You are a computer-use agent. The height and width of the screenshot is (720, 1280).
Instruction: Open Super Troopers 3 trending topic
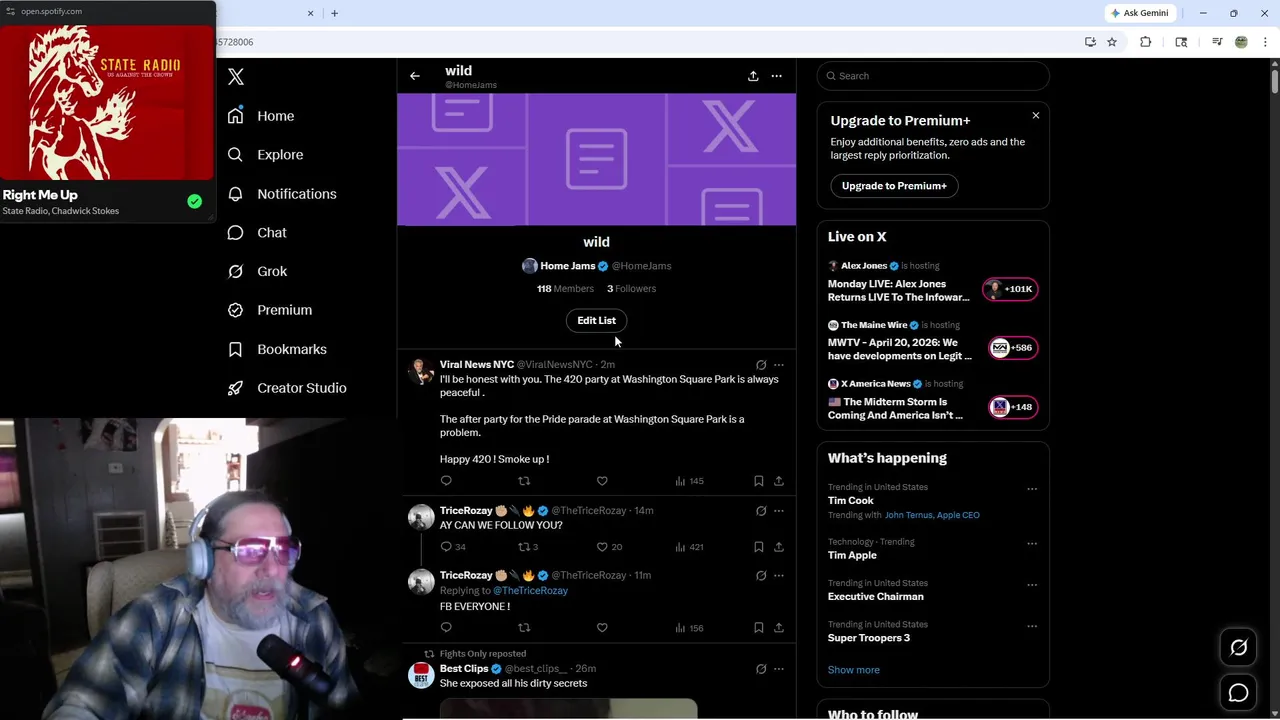(869, 638)
